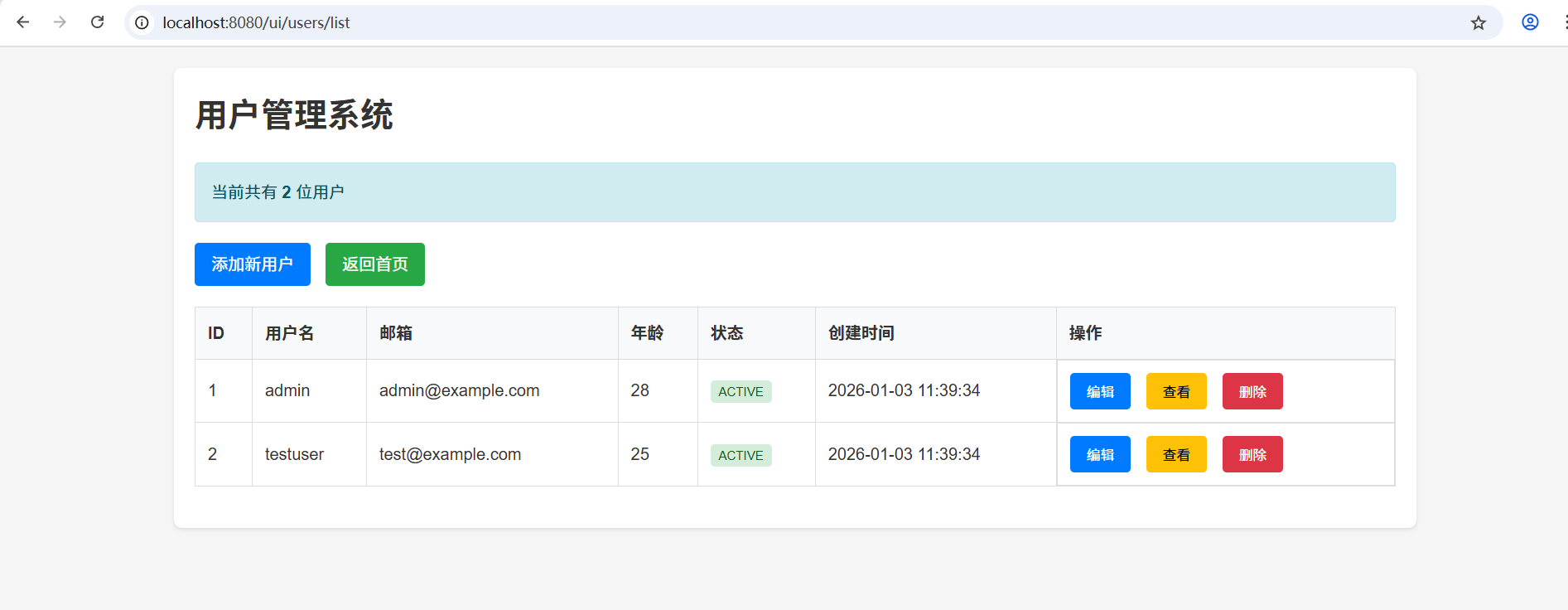
Task: Delete the admin user with 删除
Action: click(x=1252, y=391)
